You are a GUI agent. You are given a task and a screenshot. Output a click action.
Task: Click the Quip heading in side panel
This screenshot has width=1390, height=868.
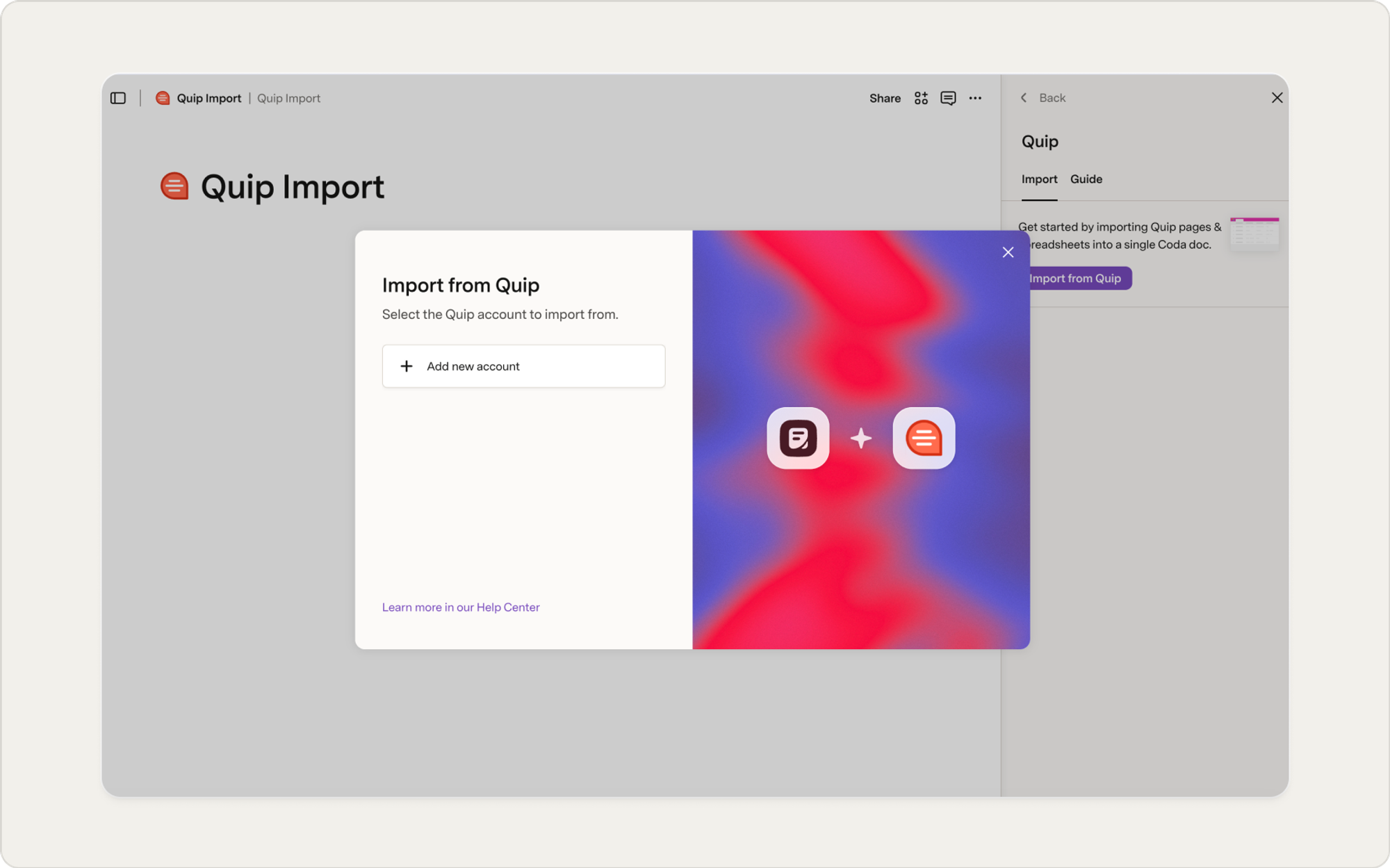pyautogui.click(x=1040, y=142)
